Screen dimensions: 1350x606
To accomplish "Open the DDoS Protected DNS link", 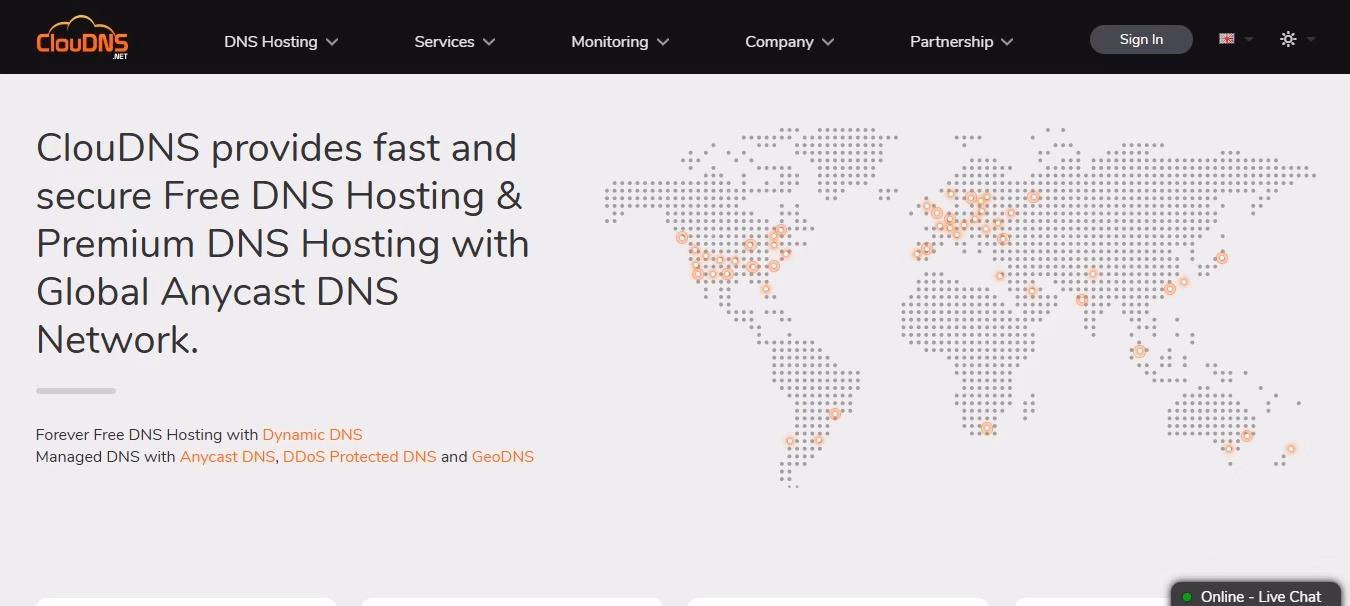I will tap(360, 457).
